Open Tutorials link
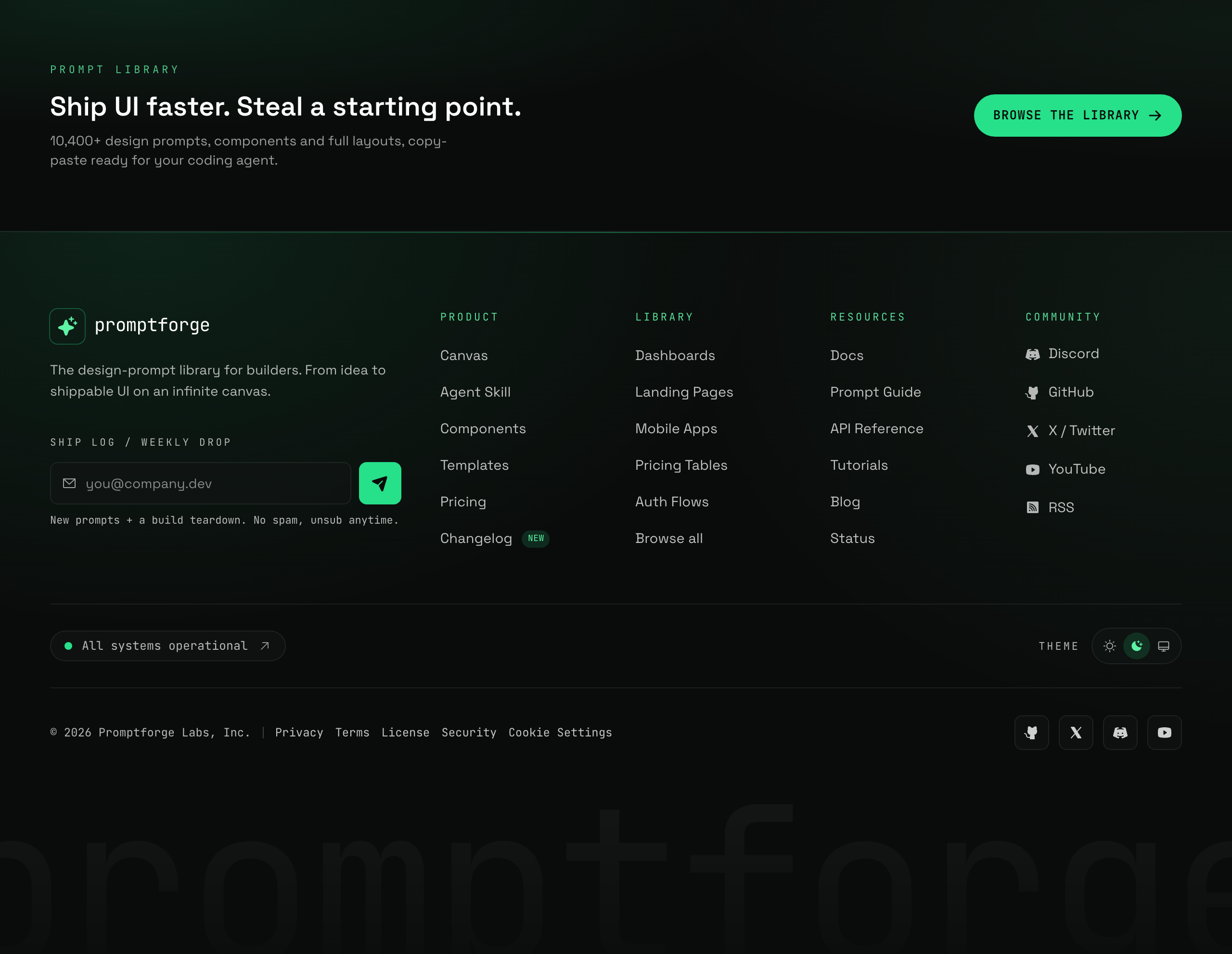 [x=859, y=465]
